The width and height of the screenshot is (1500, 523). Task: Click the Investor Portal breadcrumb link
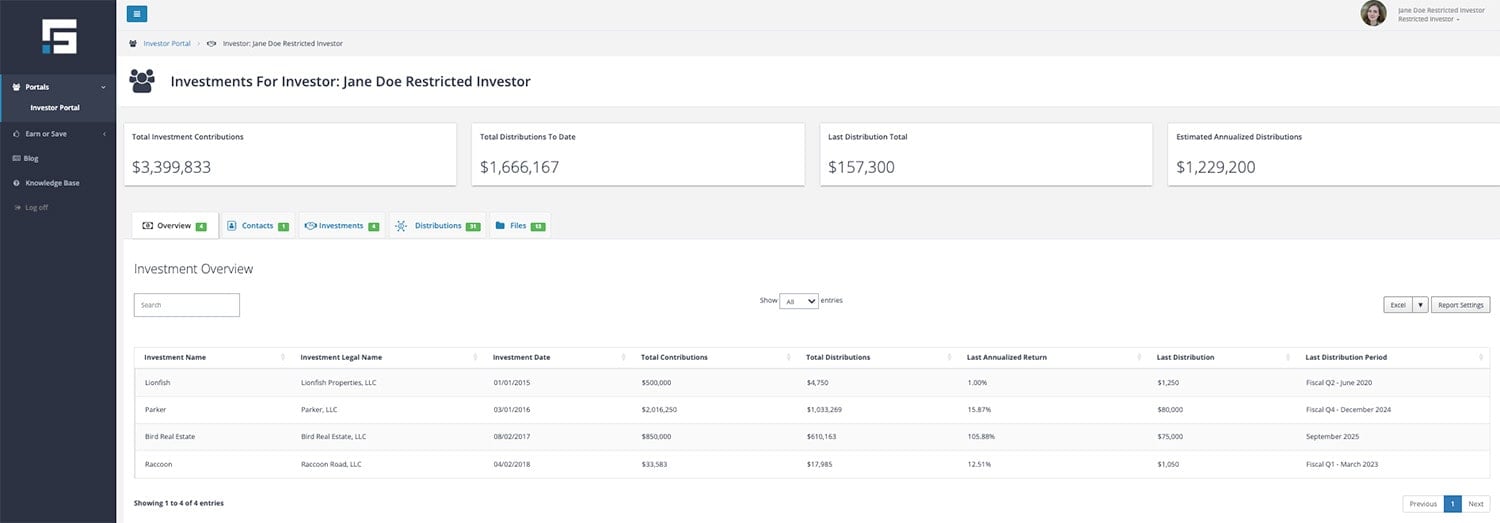[x=167, y=44]
